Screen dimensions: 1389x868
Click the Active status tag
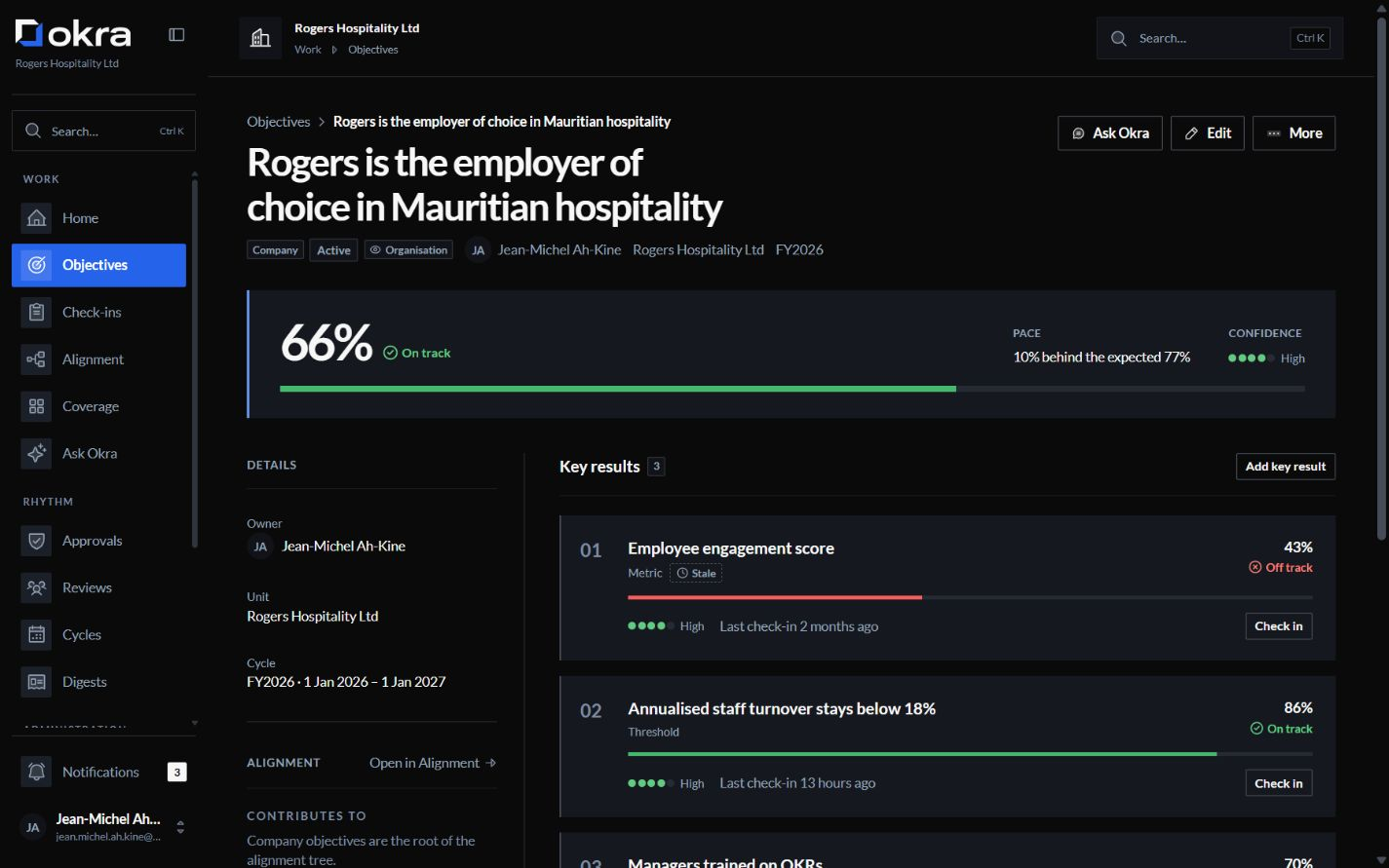coord(333,250)
